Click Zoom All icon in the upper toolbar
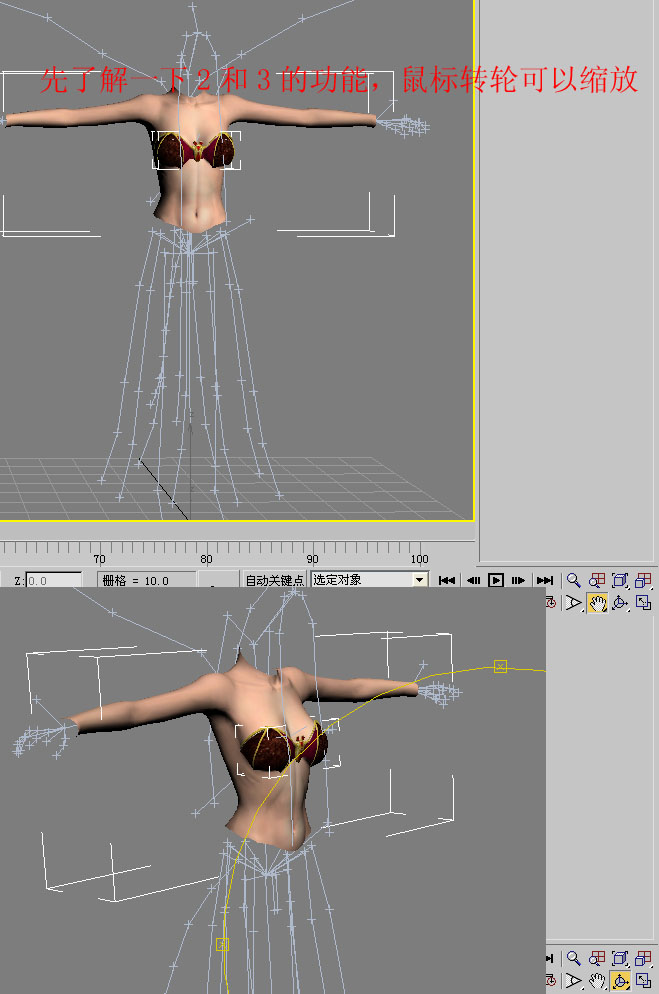 [x=597, y=580]
